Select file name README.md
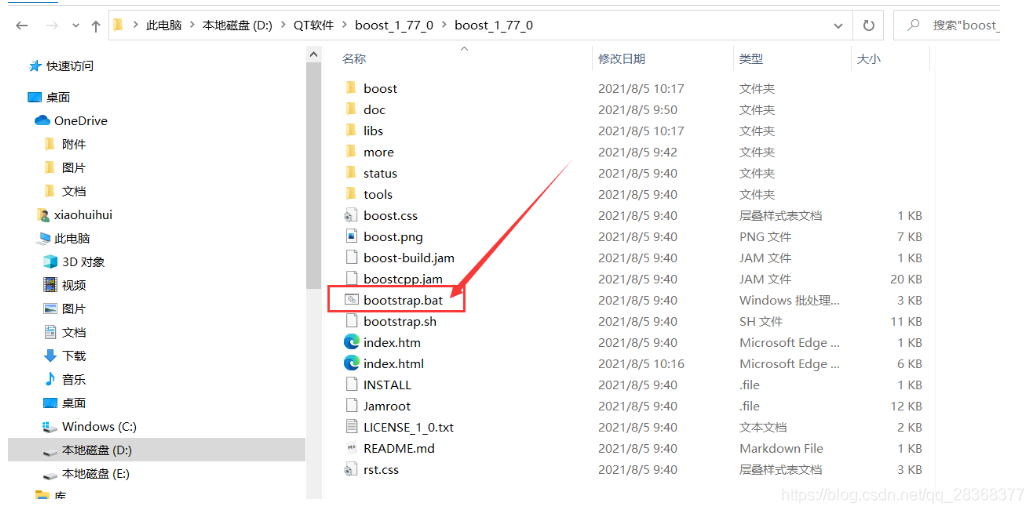Image resolution: width=1034 pixels, height=513 pixels. pyautogui.click(x=399, y=448)
